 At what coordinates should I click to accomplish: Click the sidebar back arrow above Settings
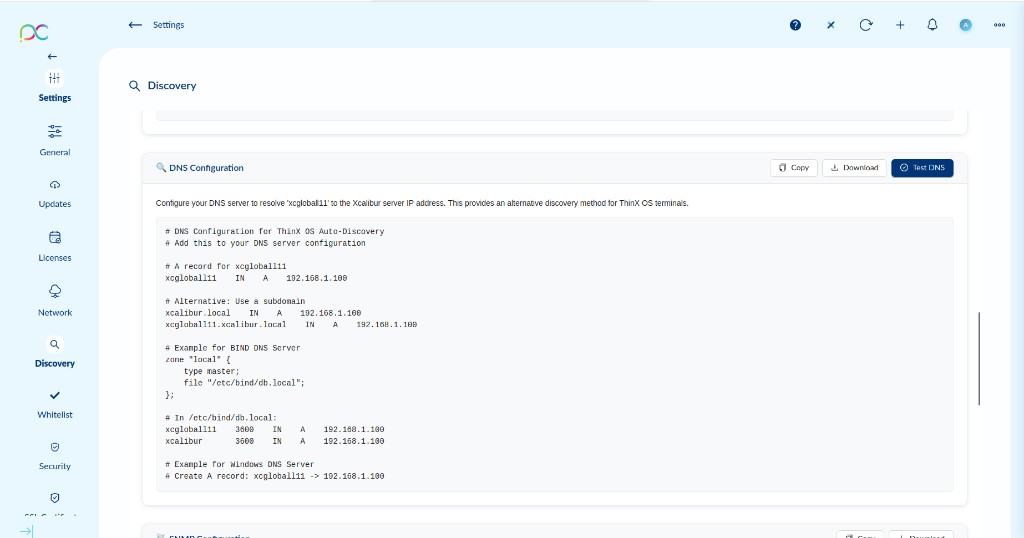pos(52,57)
